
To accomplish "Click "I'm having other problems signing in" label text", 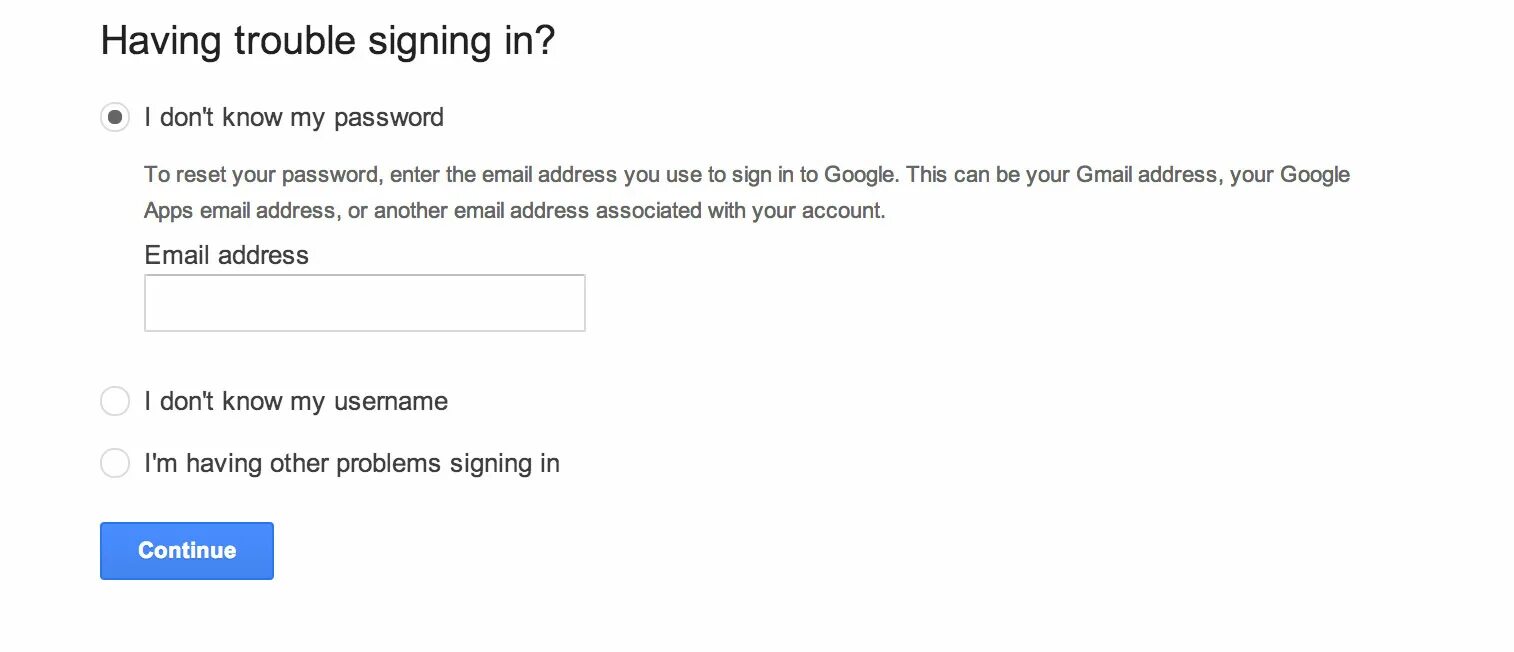I will point(352,464).
